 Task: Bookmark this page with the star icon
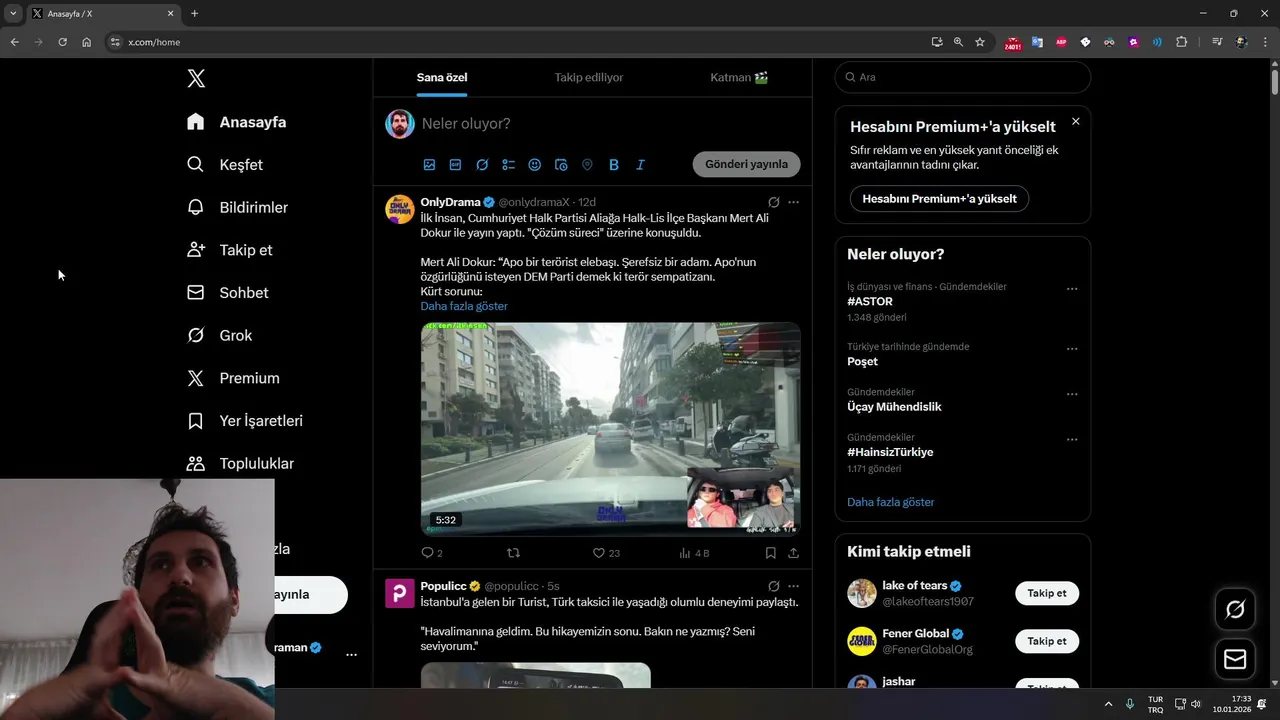click(x=980, y=42)
